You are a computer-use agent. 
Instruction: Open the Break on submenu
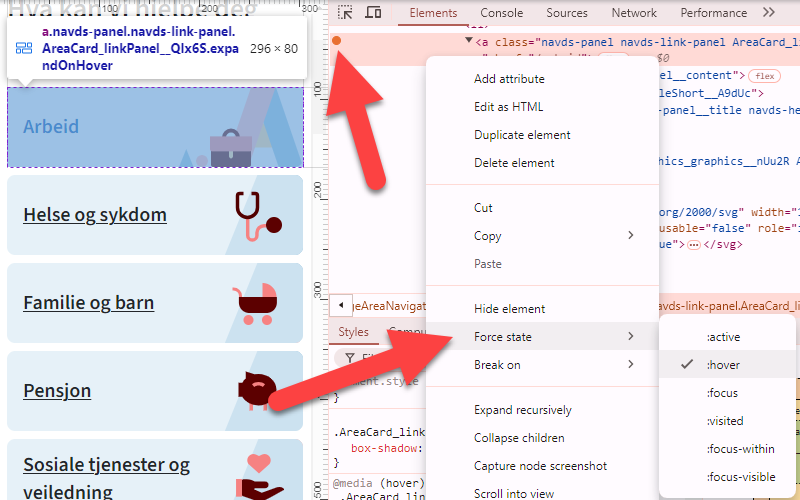tap(542, 365)
